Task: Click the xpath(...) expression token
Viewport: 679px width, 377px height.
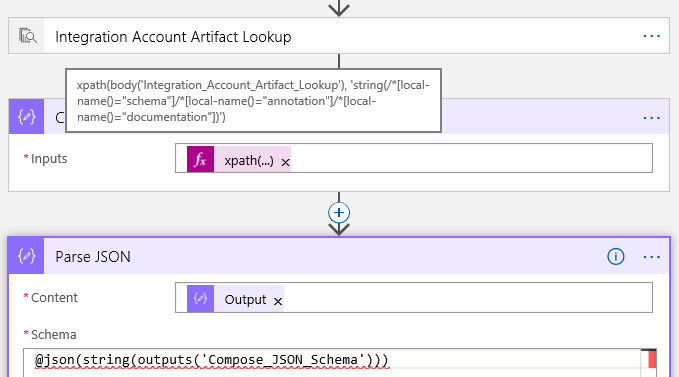Action: pos(249,161)
